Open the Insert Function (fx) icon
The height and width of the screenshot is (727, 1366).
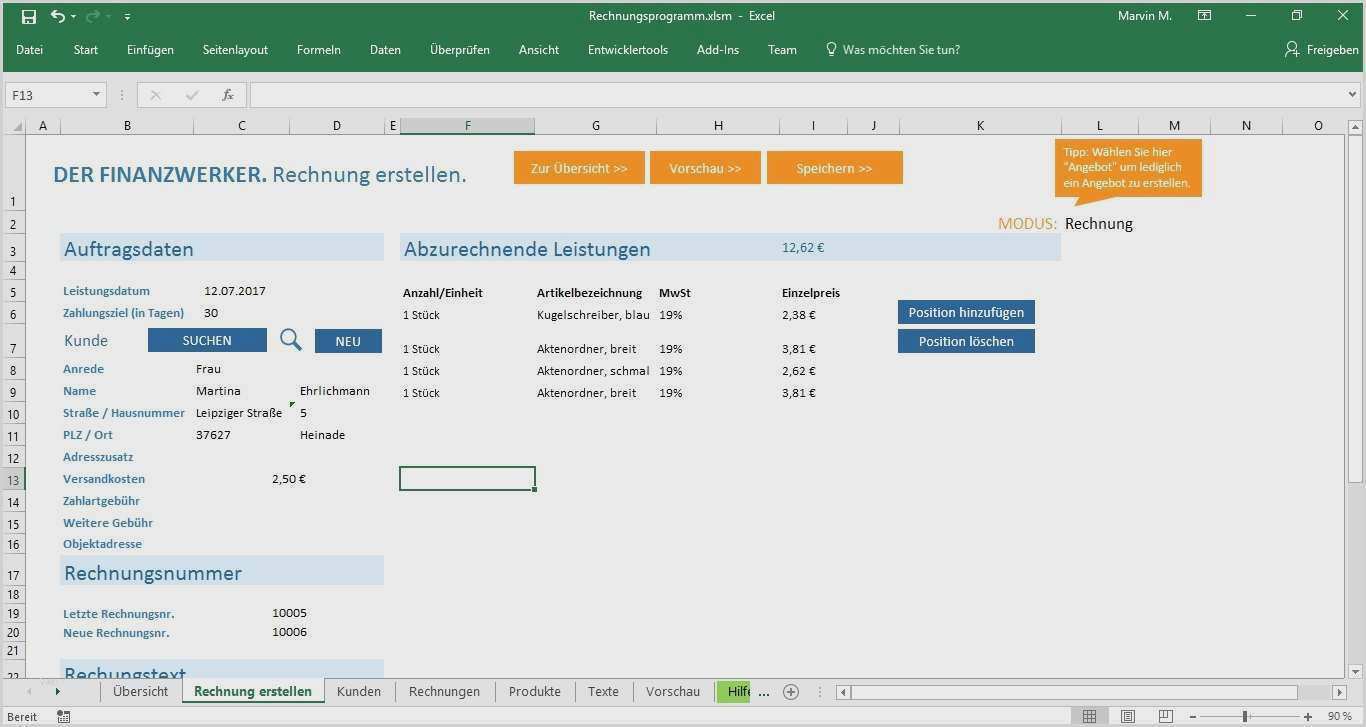click(228, 95)
